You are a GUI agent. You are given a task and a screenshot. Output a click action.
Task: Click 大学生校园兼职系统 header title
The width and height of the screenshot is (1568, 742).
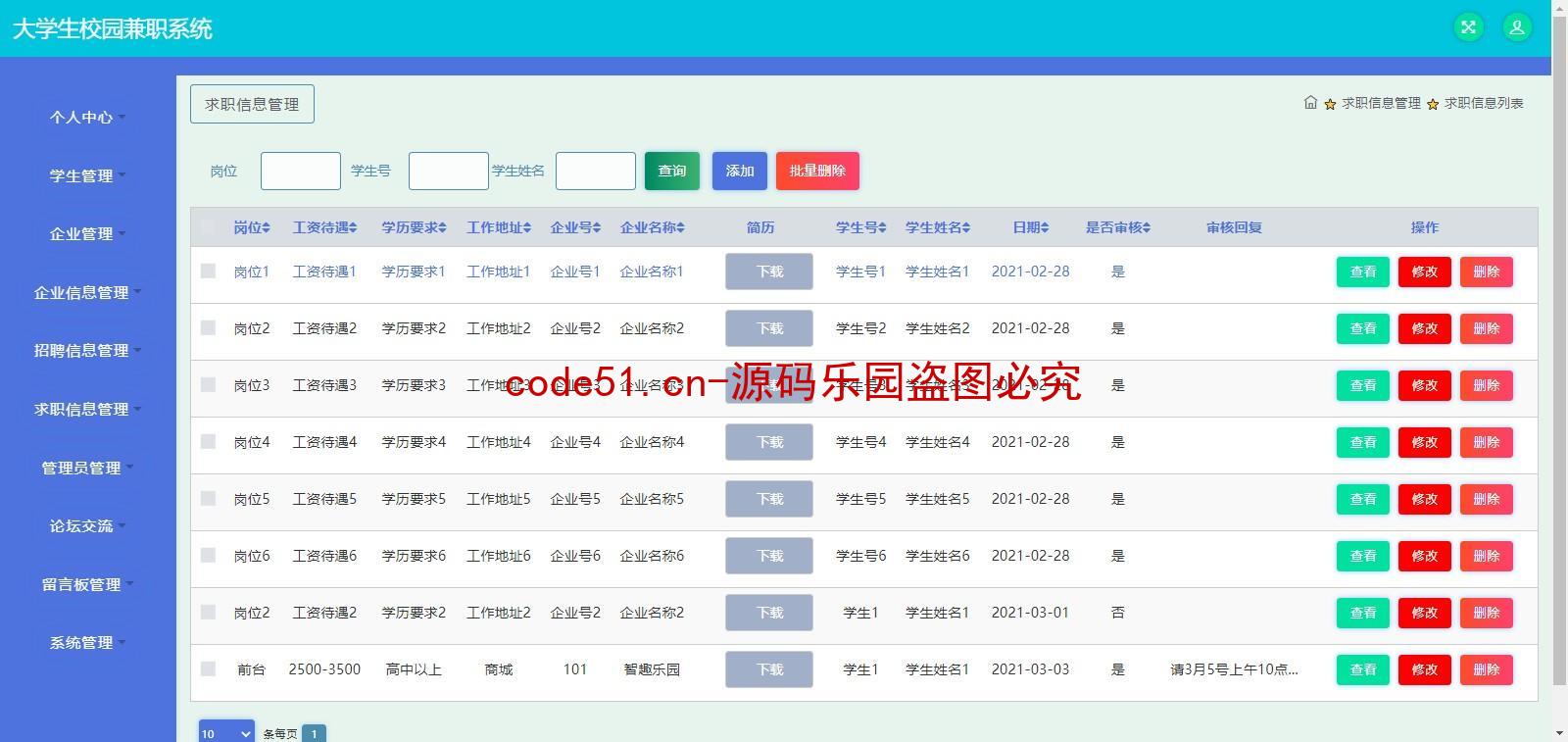pos(113,28)
